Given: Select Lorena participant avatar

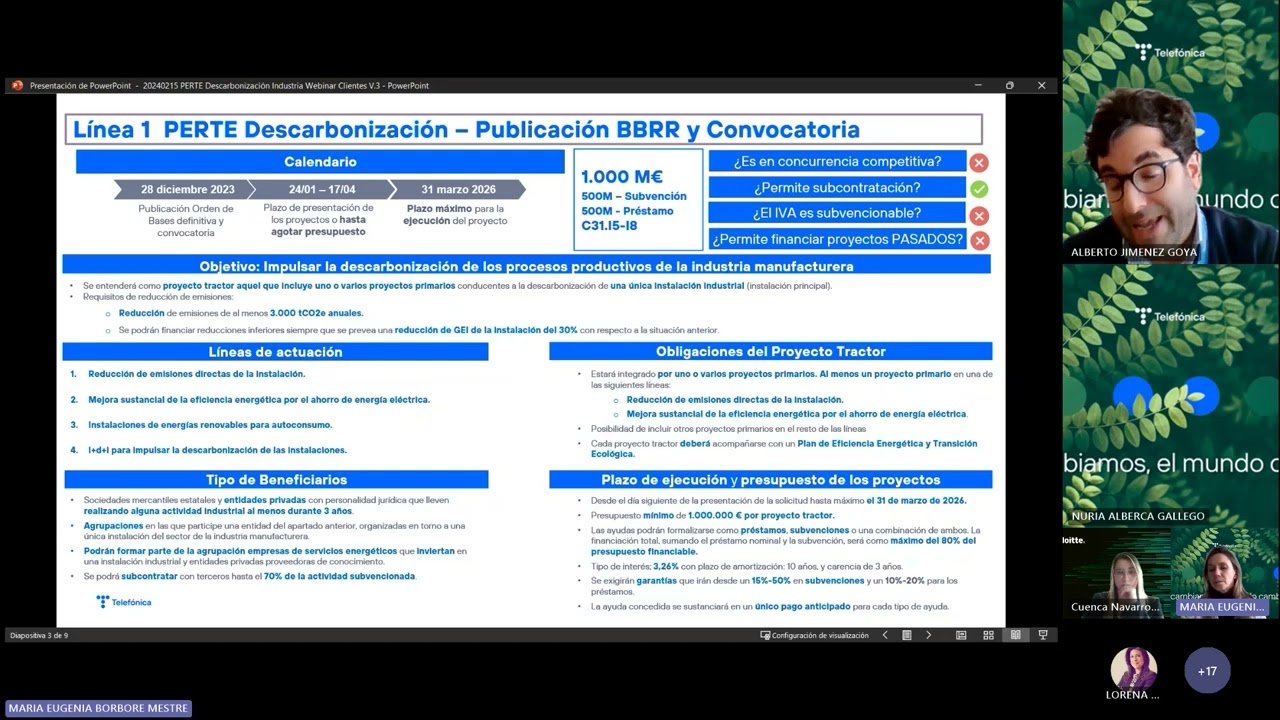Looking at the screenshot, I should click(1134, 669).
